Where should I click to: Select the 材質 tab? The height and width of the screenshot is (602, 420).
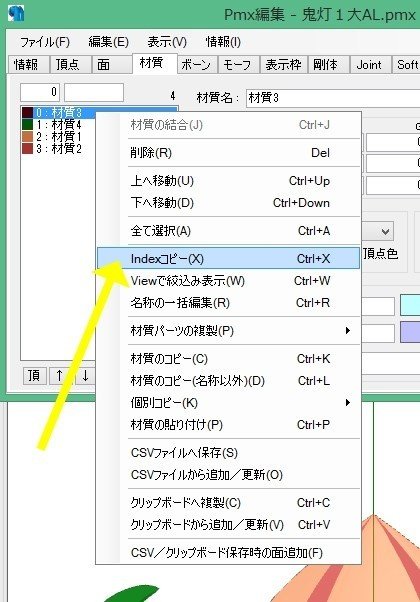pos(154,63)
